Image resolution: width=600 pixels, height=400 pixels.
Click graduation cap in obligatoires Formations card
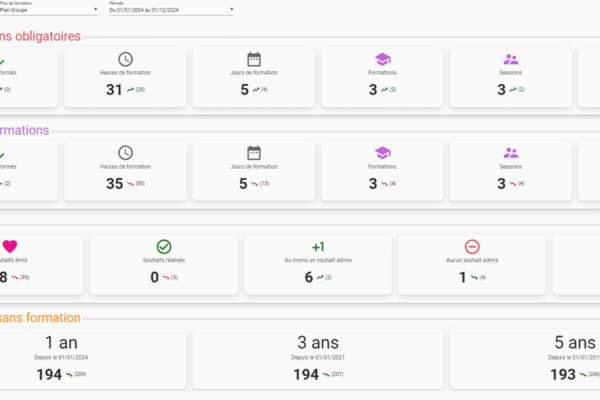click(382, 59)
